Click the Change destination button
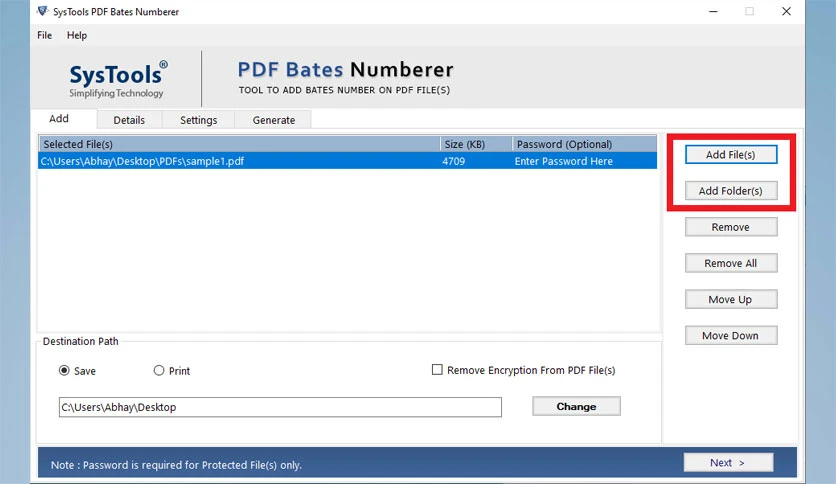The height and width of the screenshot is (484, 836). [576, 406]
